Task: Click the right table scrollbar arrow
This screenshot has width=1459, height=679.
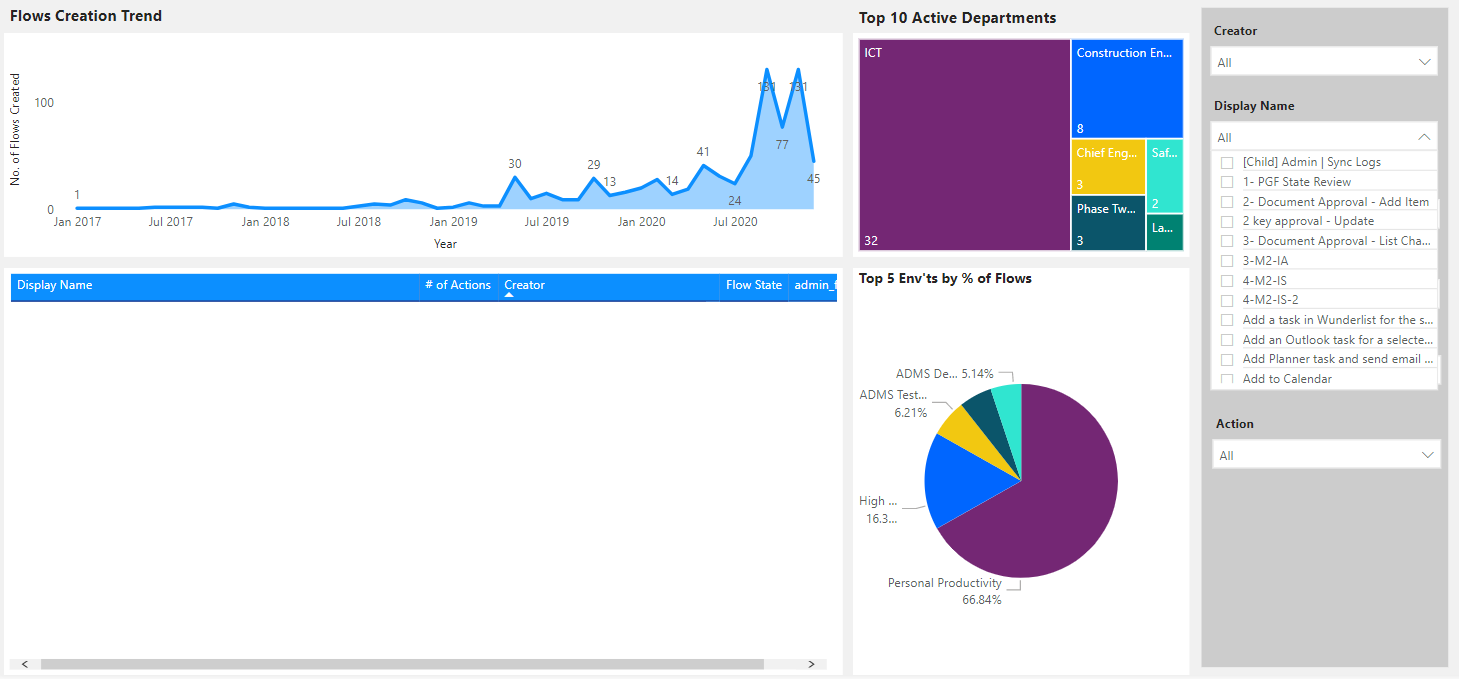Action: tap(813, 663)
